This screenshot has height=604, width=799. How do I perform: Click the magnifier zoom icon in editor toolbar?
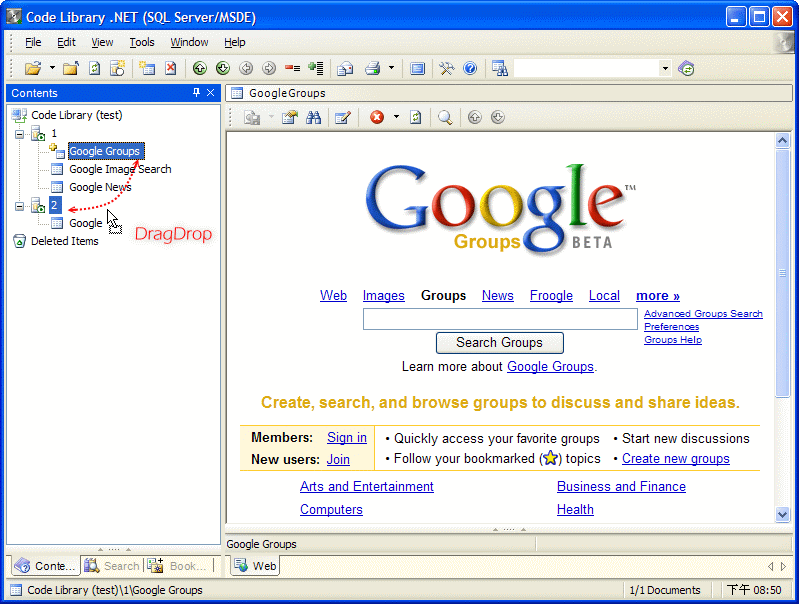point(445,118)
